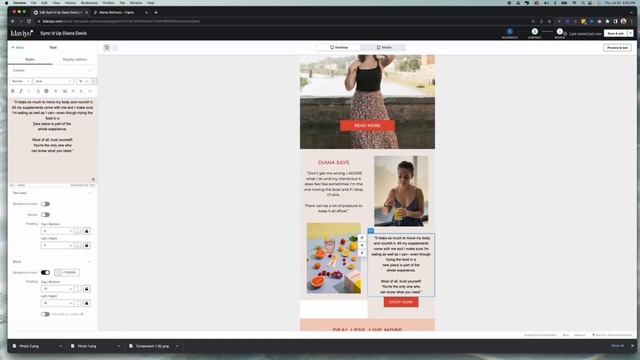The width and height of the screenshot is (640, 360).
Task: Click step three circle in progress header
Action: coord(560,31)
